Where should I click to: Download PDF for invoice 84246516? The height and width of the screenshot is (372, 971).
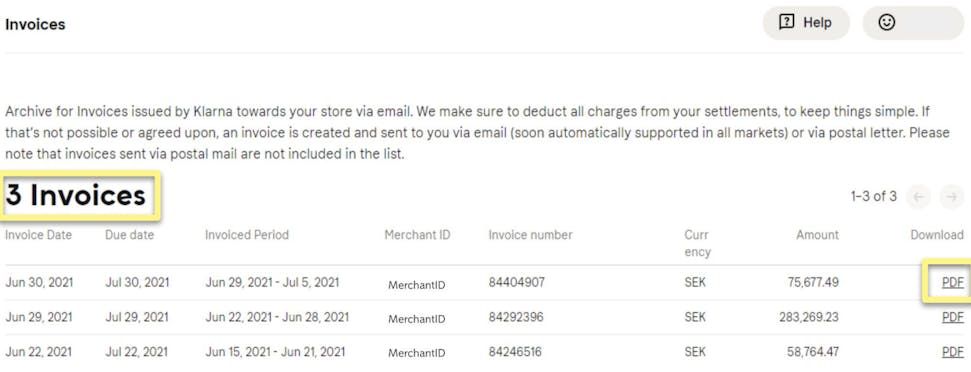click(x=952, y=352)
